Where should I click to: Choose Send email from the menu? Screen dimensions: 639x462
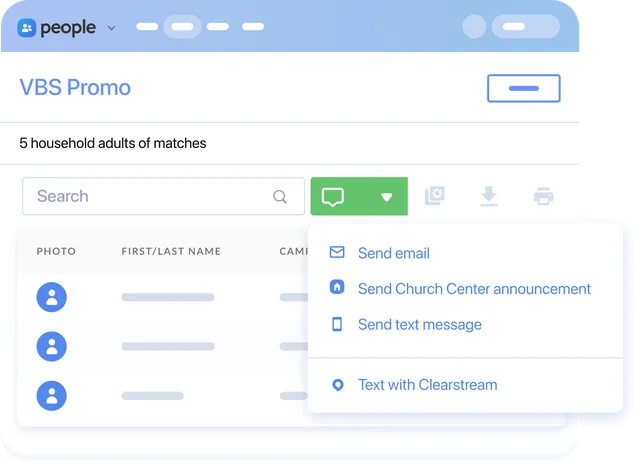(x=394, y=253)
